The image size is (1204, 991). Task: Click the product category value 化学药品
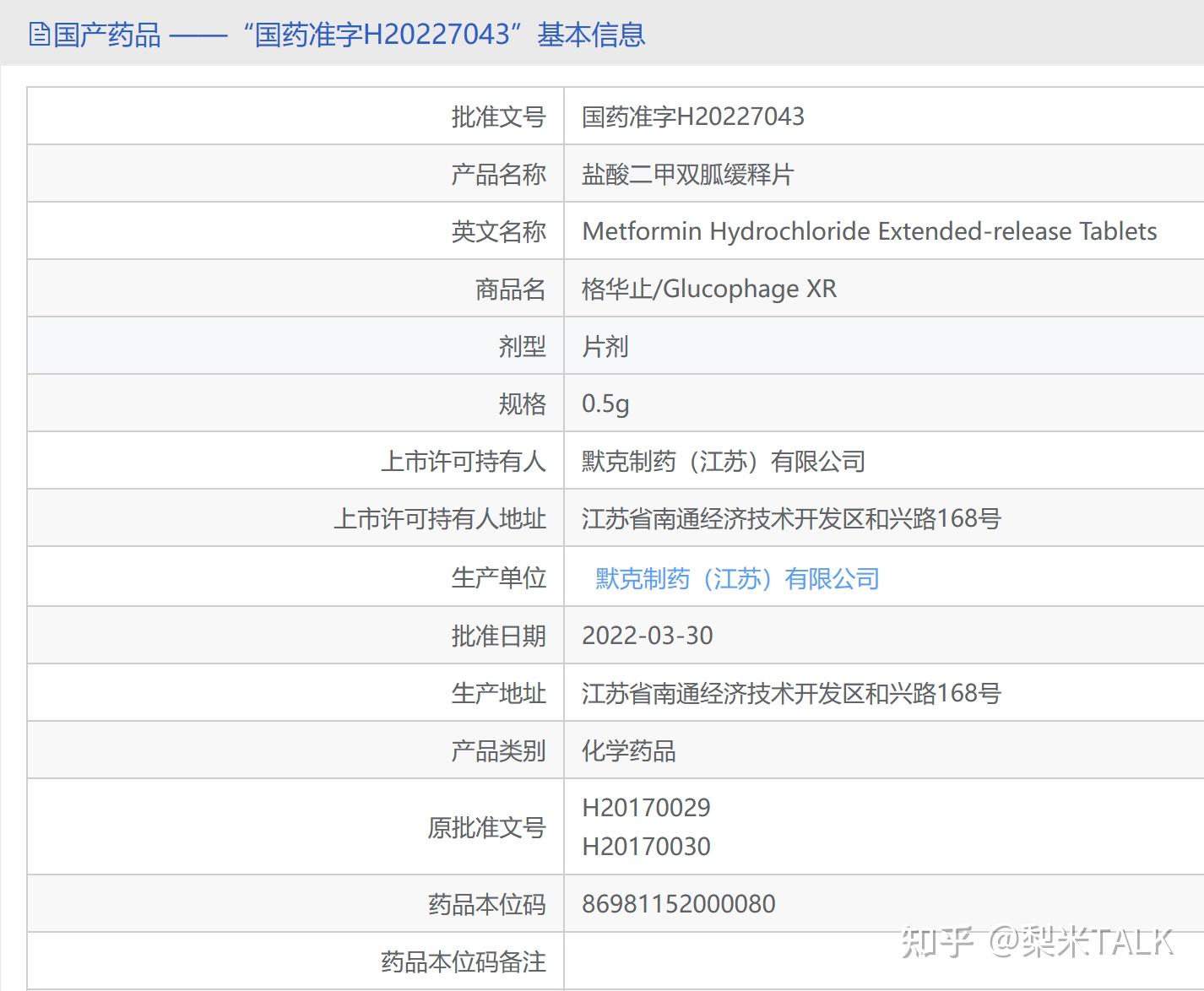coord(629,750)
